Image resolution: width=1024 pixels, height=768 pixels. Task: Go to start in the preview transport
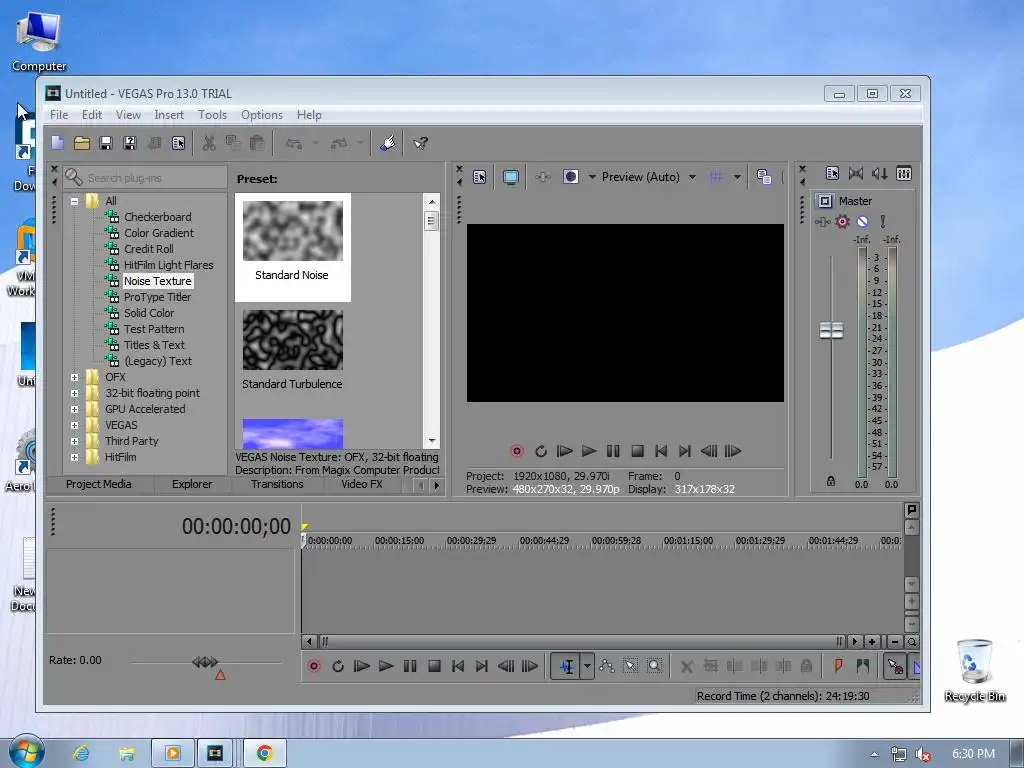coord(661,451)
